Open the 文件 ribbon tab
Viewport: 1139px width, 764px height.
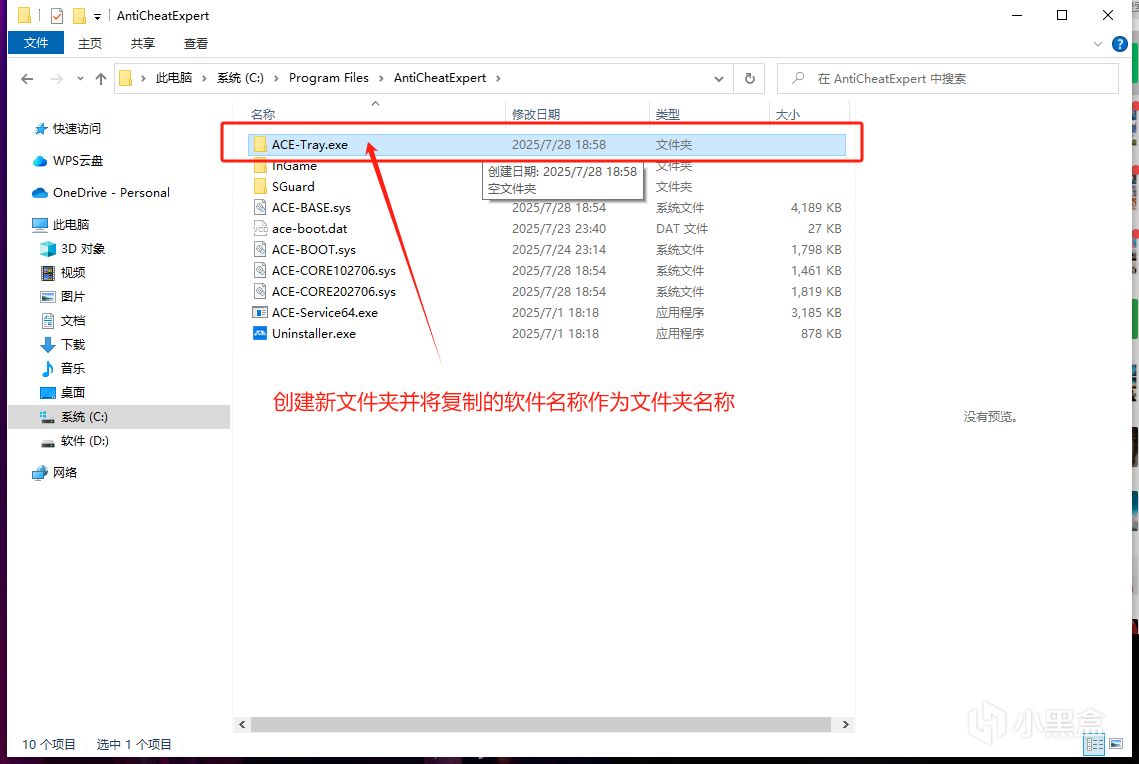(36, 43)
